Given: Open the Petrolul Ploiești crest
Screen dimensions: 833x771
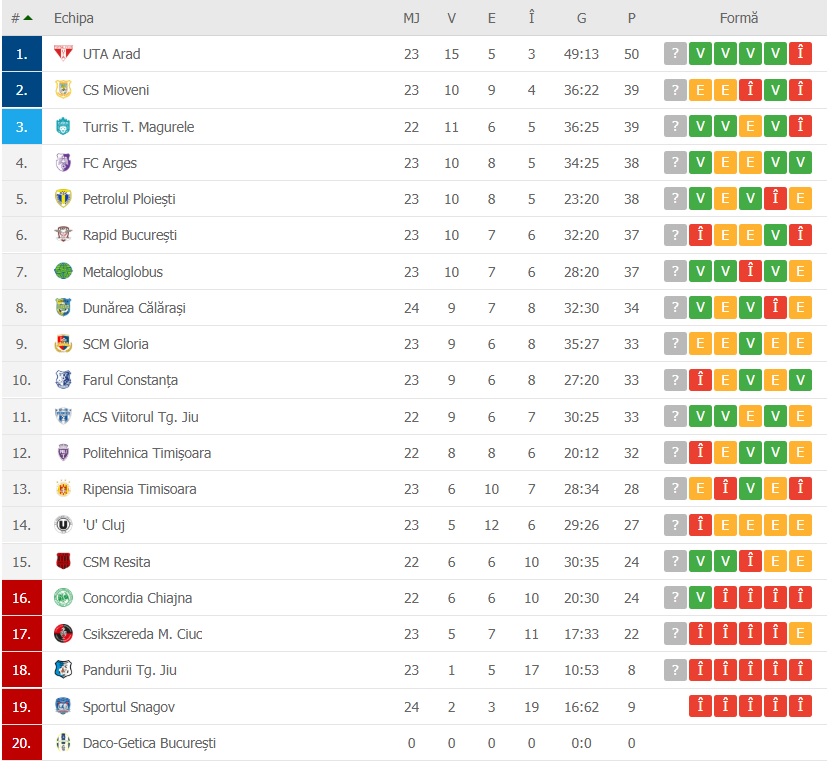Looking at the screenshot, I should pos(62,199).
